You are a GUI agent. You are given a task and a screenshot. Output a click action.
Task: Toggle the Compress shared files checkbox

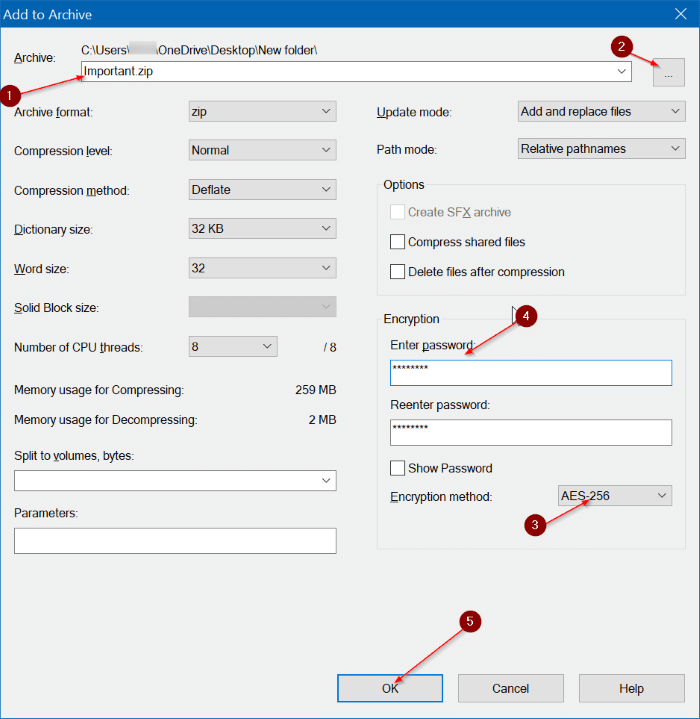pyautogui.click(x=397, y=242)
